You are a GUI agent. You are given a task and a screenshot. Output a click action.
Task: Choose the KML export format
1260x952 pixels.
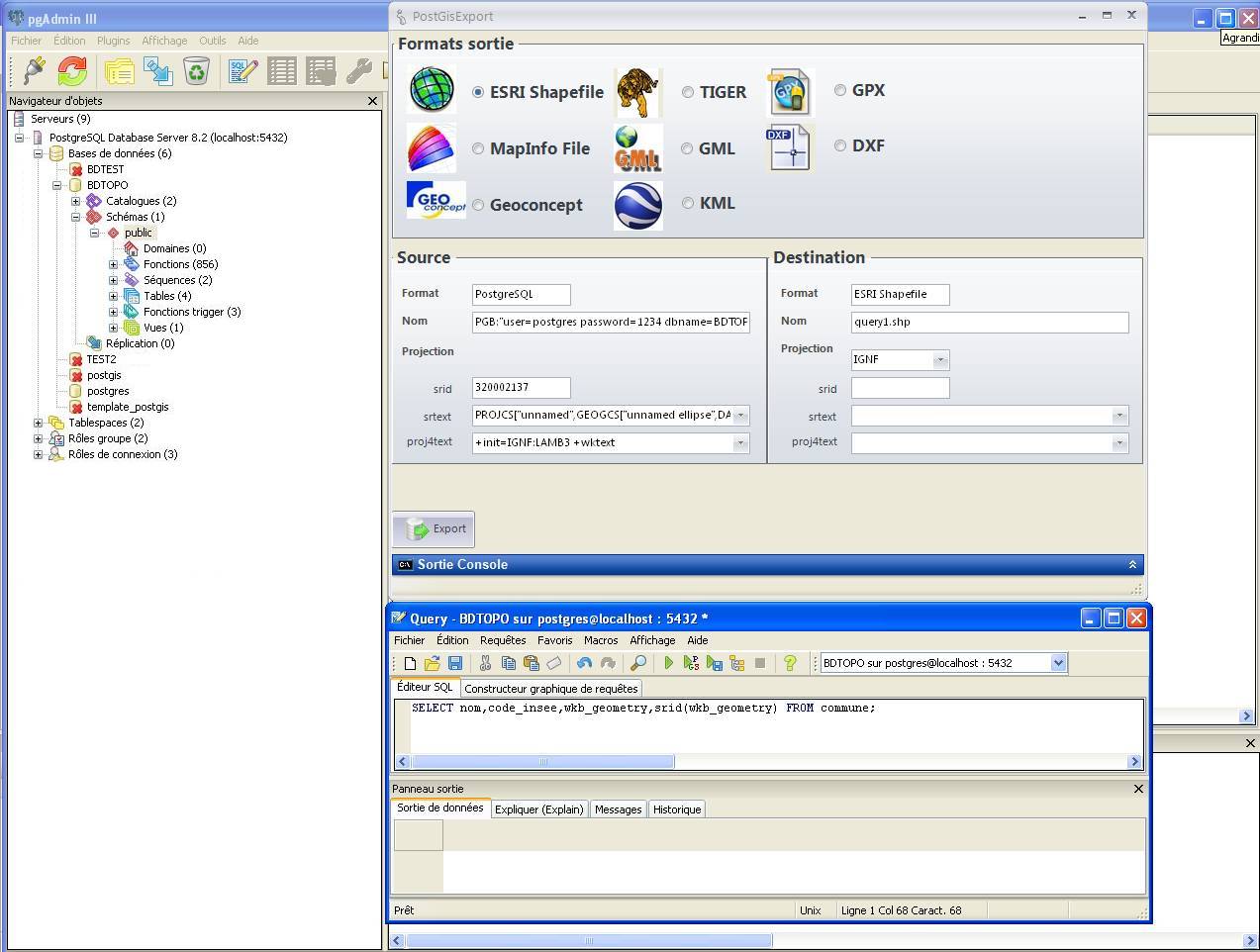click(688, 203)
